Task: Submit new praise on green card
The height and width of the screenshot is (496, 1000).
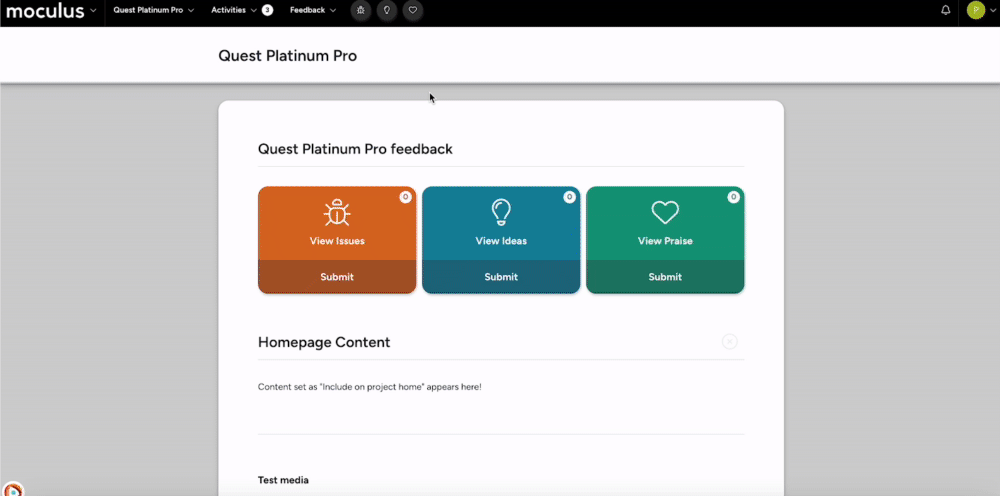Action: pyautogui.click(x=665, y=277)
